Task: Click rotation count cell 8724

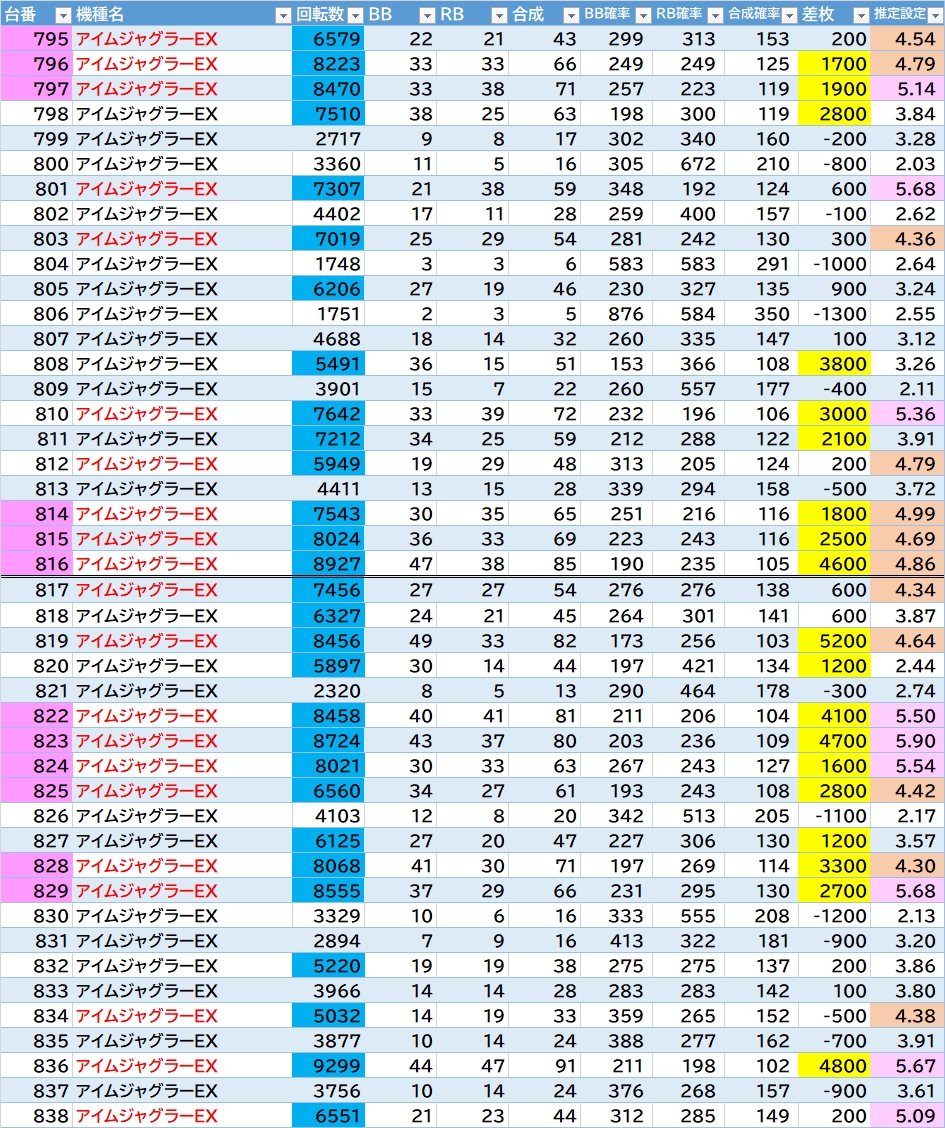Action: (x=328, y=741)
